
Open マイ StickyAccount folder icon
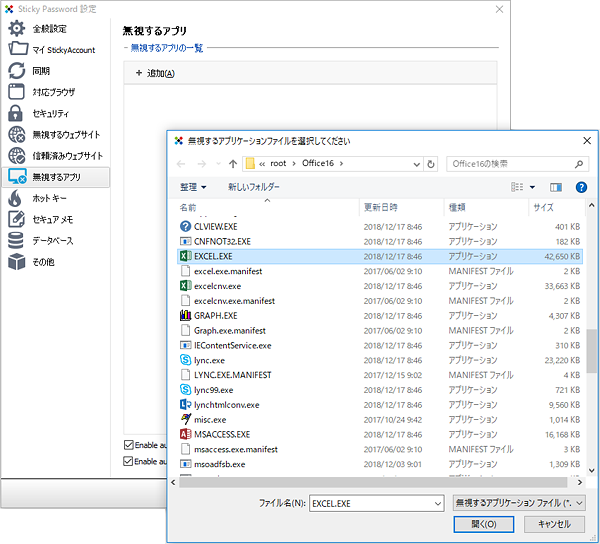point(18,49)
